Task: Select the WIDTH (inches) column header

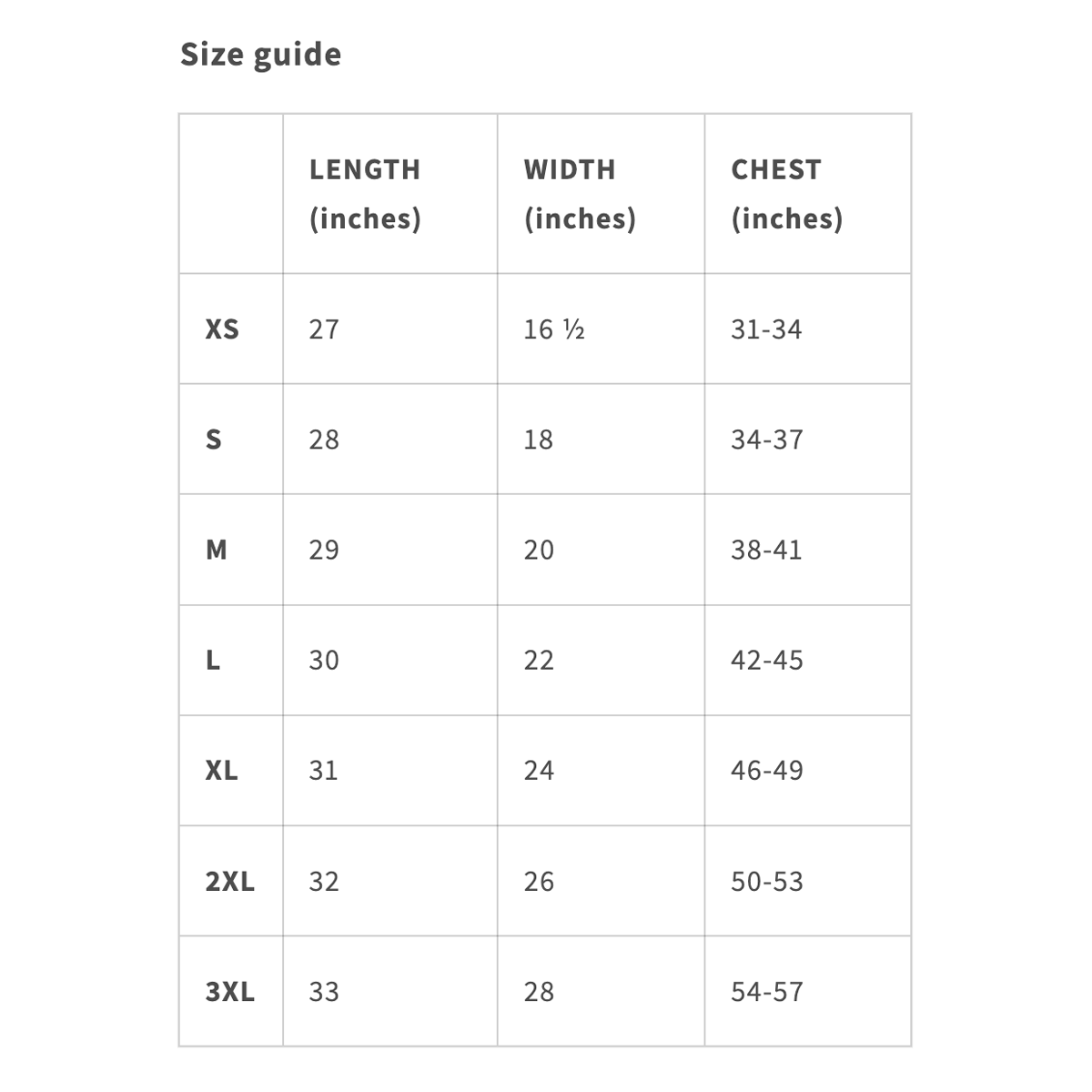Action: (x=580, y=194)
